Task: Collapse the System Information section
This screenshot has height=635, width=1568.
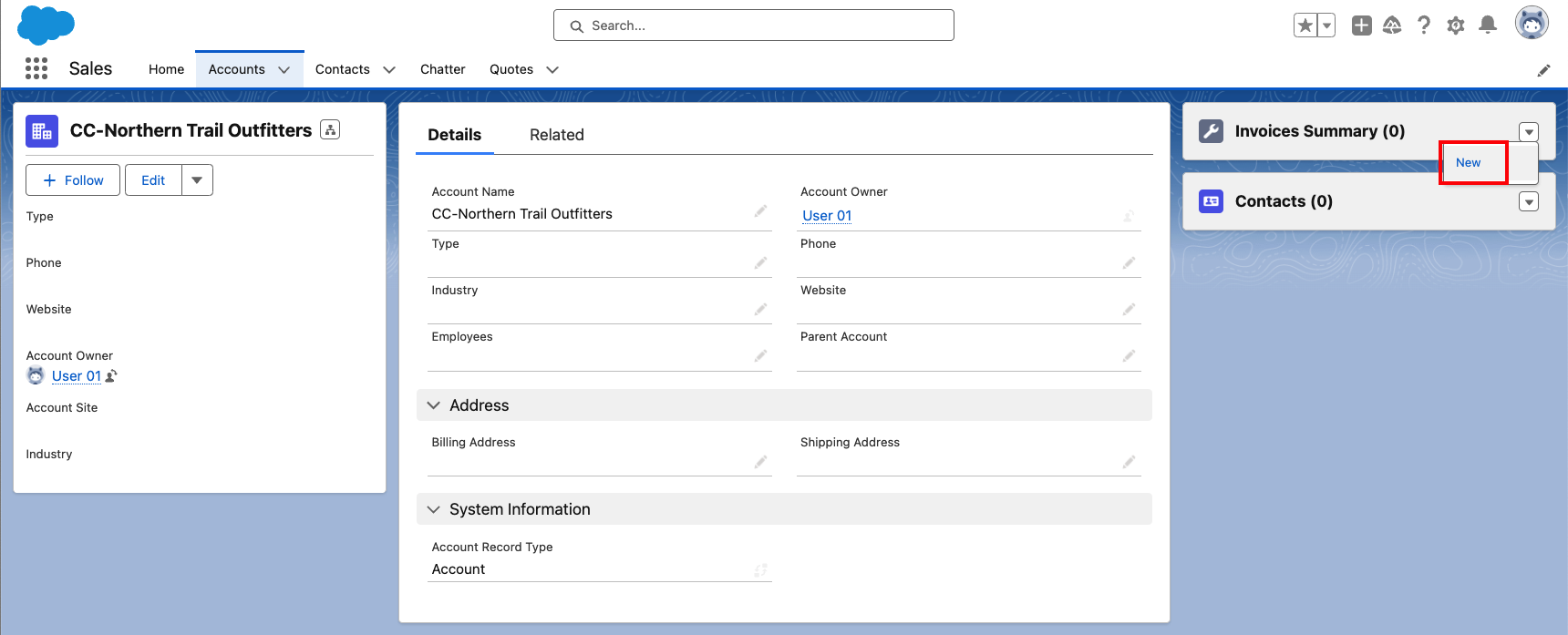Action: tap(434, 509)
